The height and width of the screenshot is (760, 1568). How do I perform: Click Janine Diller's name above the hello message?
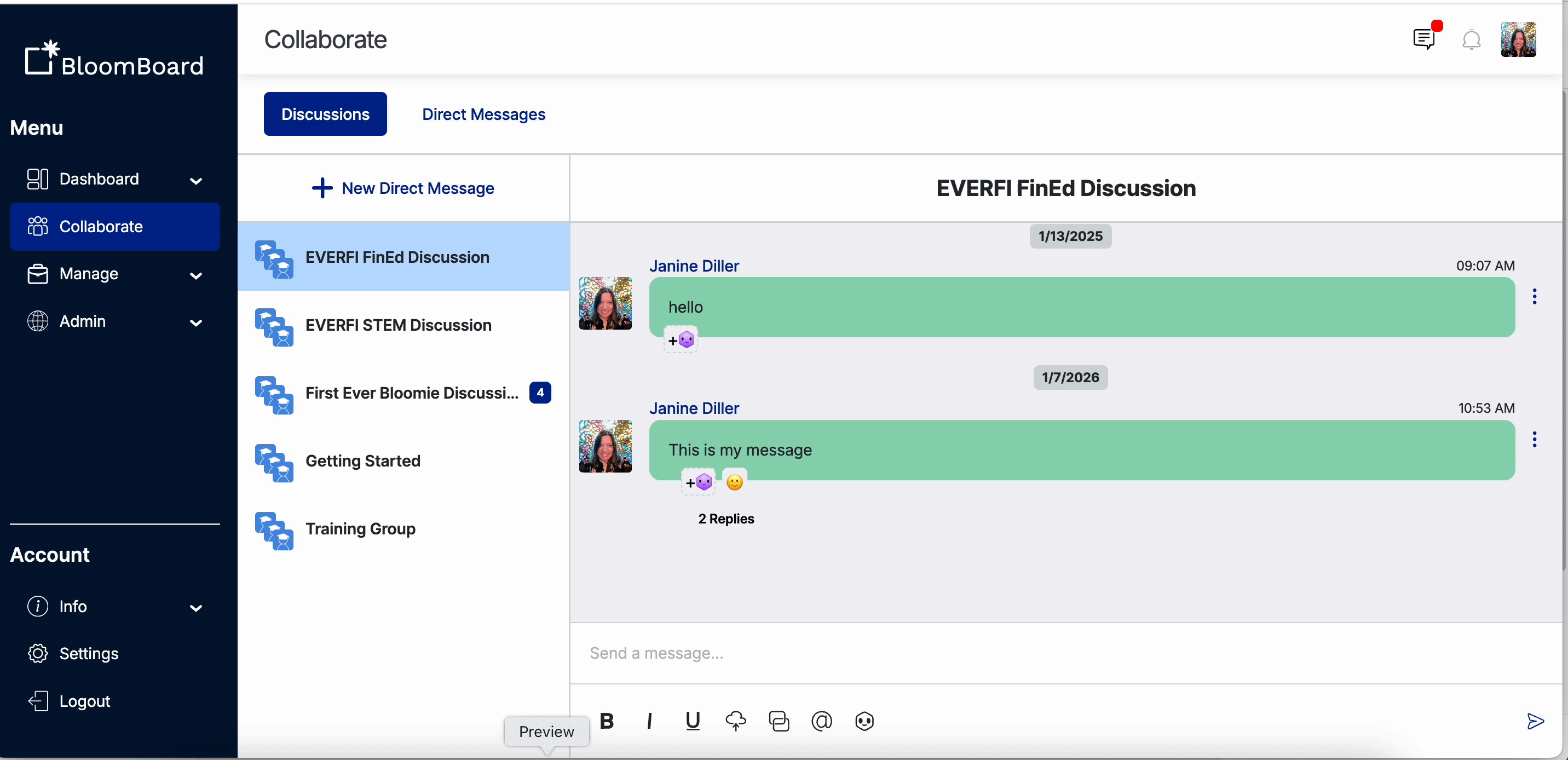pos(694,266)
